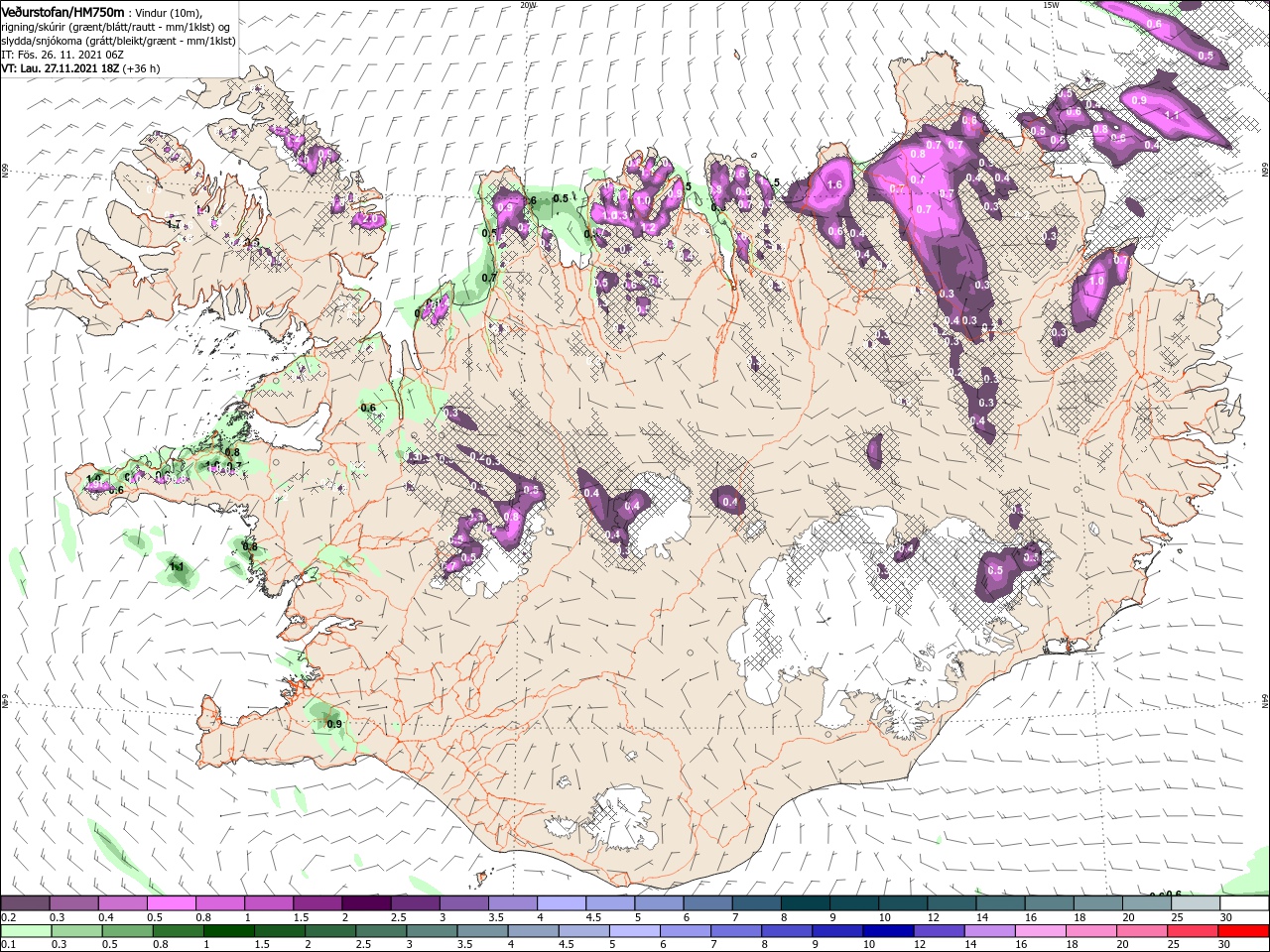
Task: Click the '15W' longitude label
Action: click(1051, 5)
